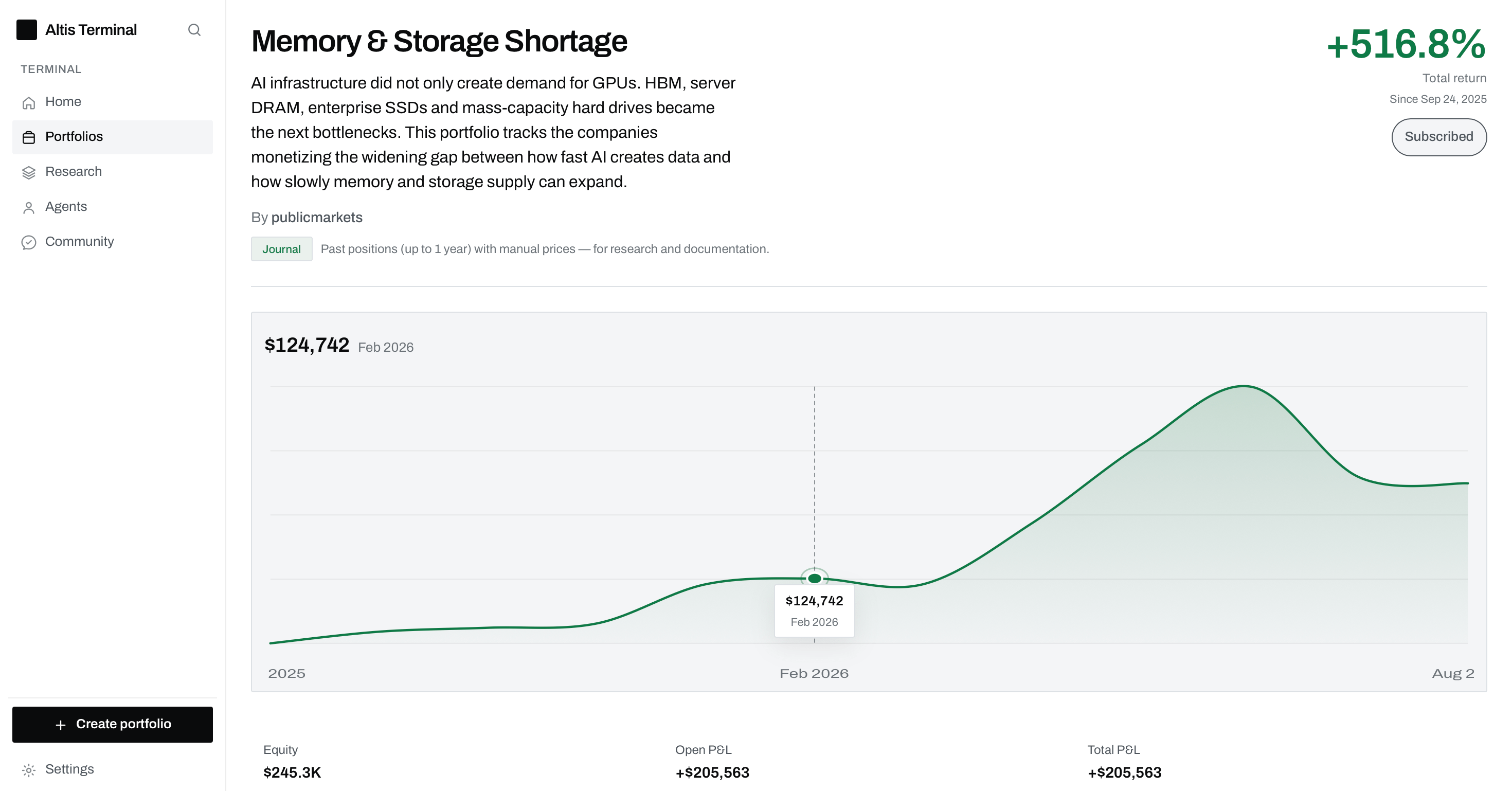Viewport: 1512px width, 791px height.
Task: Click the $124,742 chart tooltip
Action: [x=814, y=610]
